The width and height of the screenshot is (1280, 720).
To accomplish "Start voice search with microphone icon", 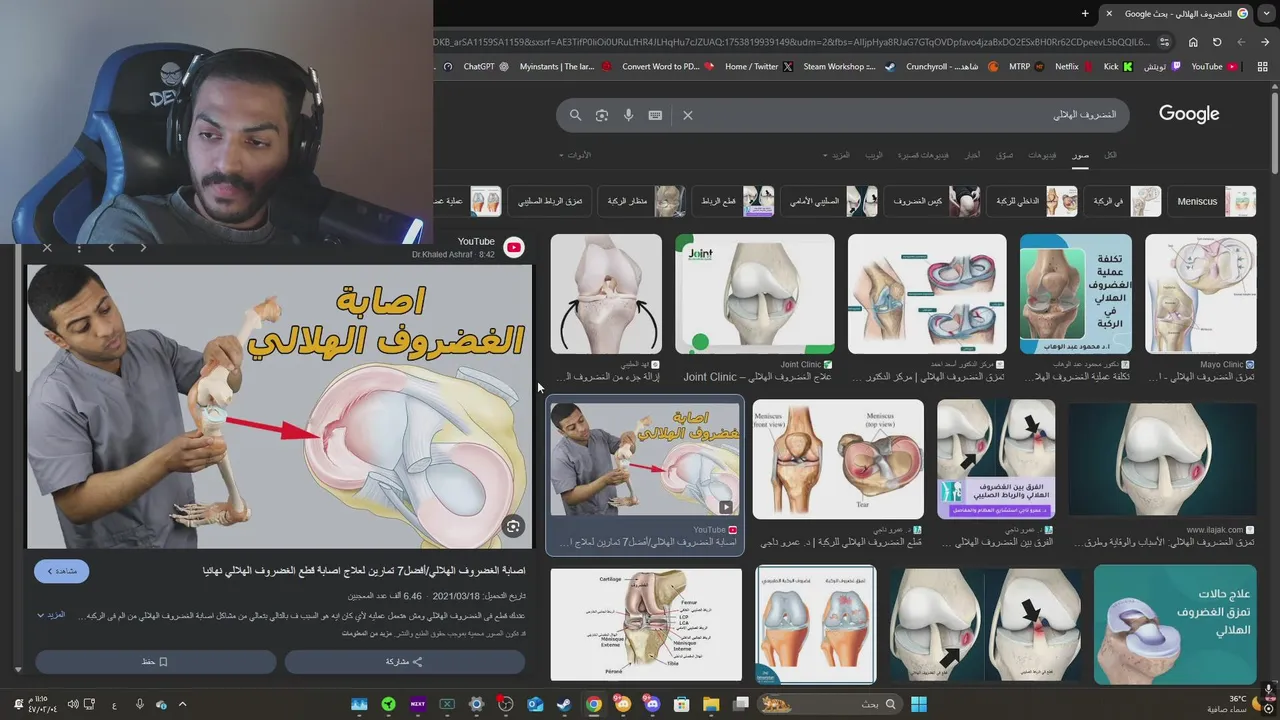I will tap(629, 115).
